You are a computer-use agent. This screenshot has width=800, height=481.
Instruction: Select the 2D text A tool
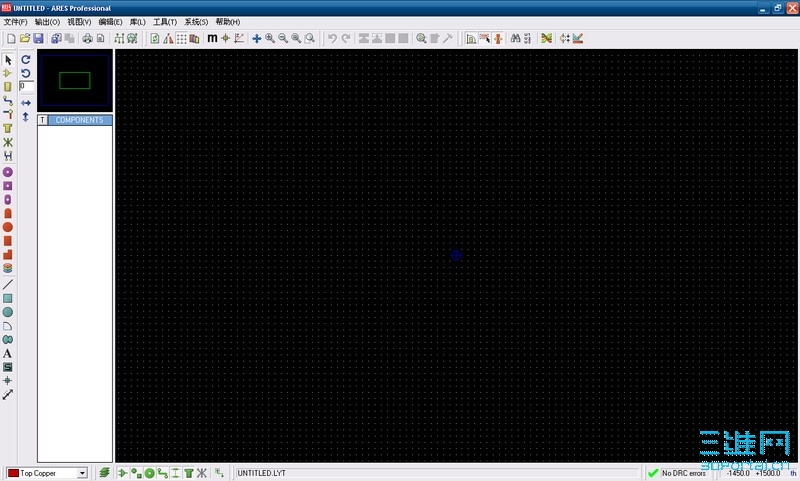tap(8, 353)
